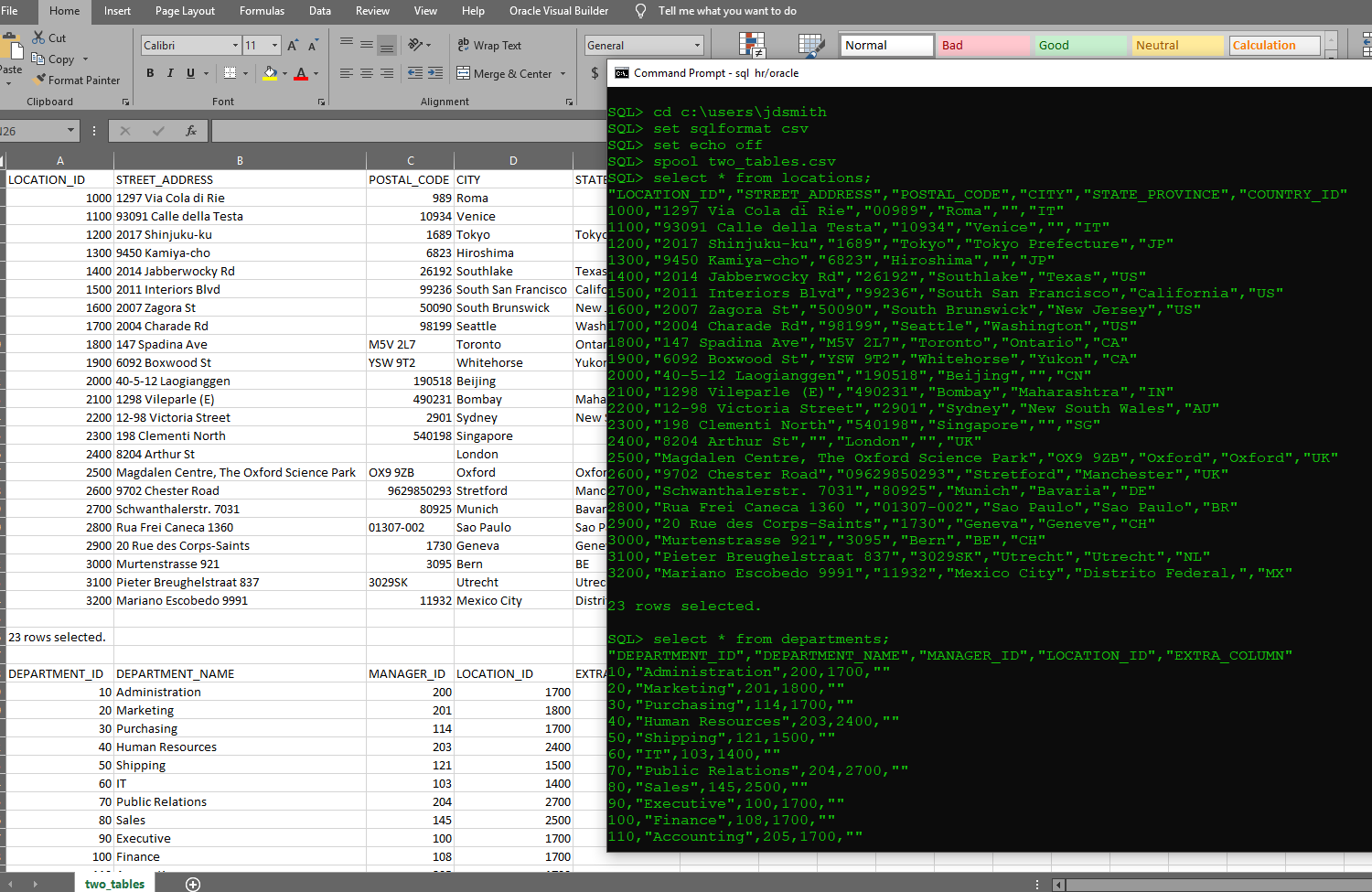Increase font size with the large A icon

point(293,45)
